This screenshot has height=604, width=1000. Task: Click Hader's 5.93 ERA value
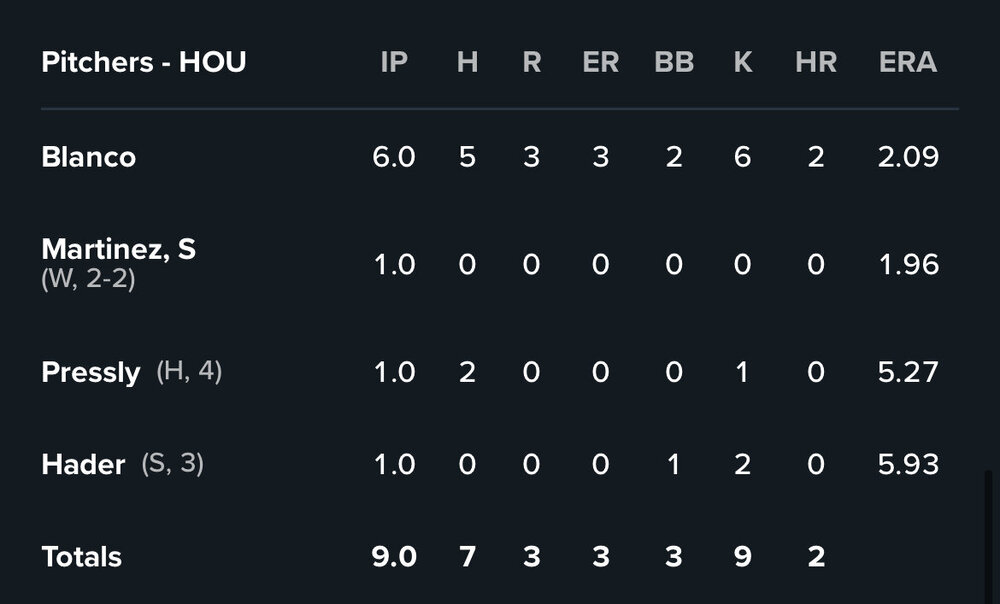pos(908,465)
